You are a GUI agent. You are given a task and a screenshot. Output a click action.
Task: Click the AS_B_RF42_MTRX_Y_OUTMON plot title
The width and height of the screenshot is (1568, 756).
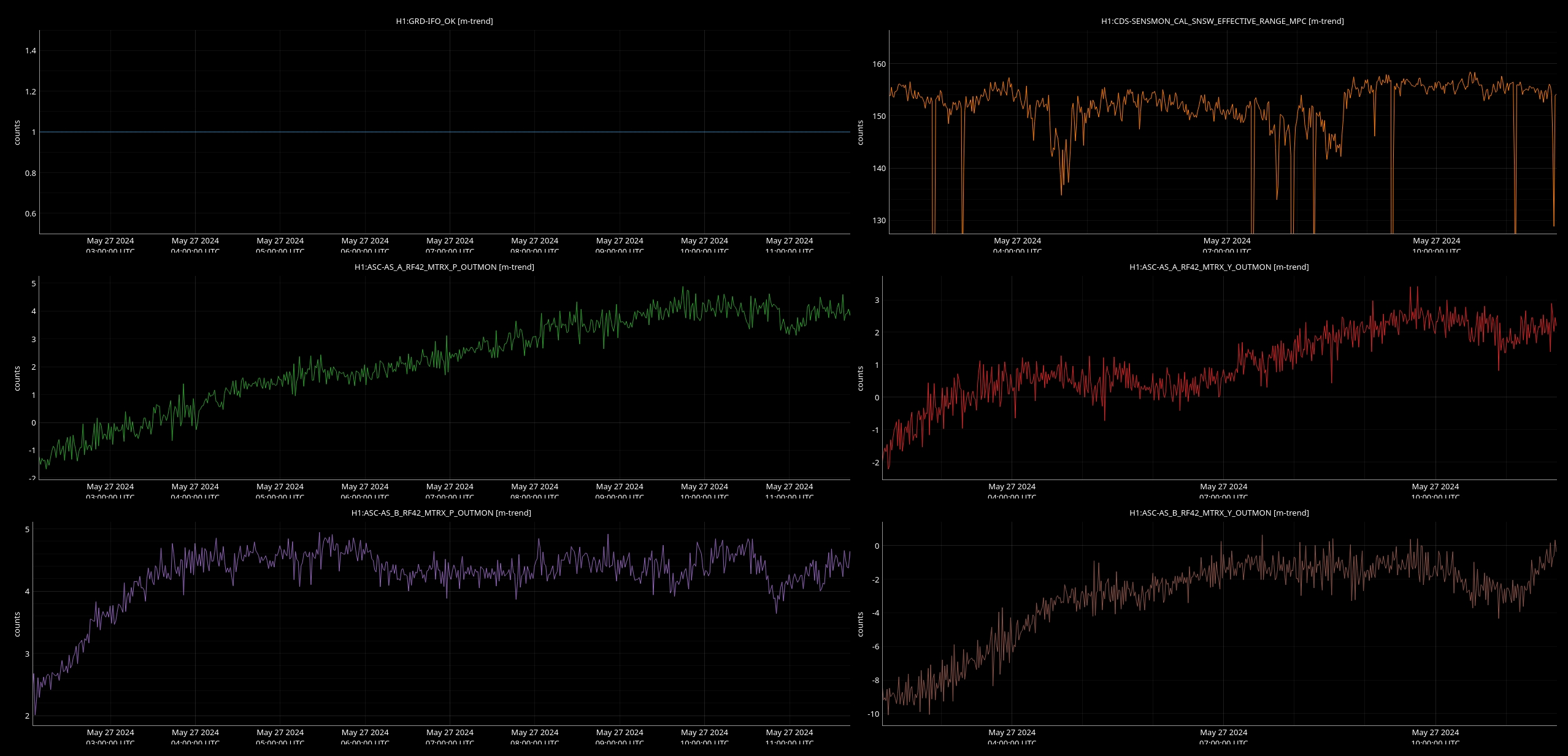[1219, 513]
